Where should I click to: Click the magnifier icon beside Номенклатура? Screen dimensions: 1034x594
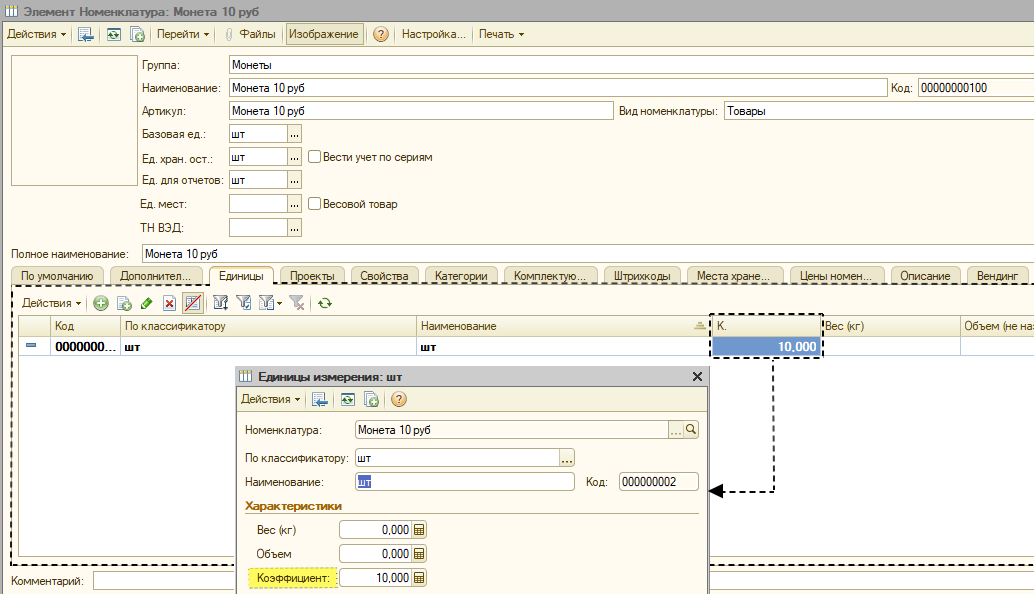691,430
